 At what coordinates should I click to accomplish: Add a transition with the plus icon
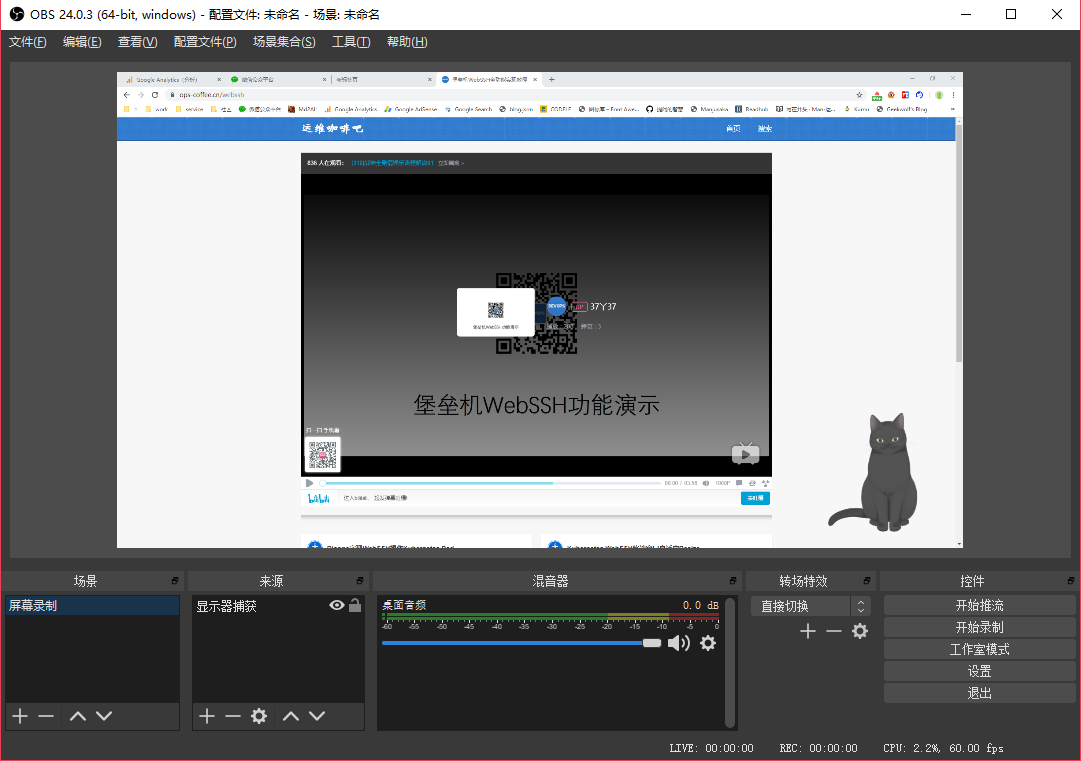click(808, 631)
